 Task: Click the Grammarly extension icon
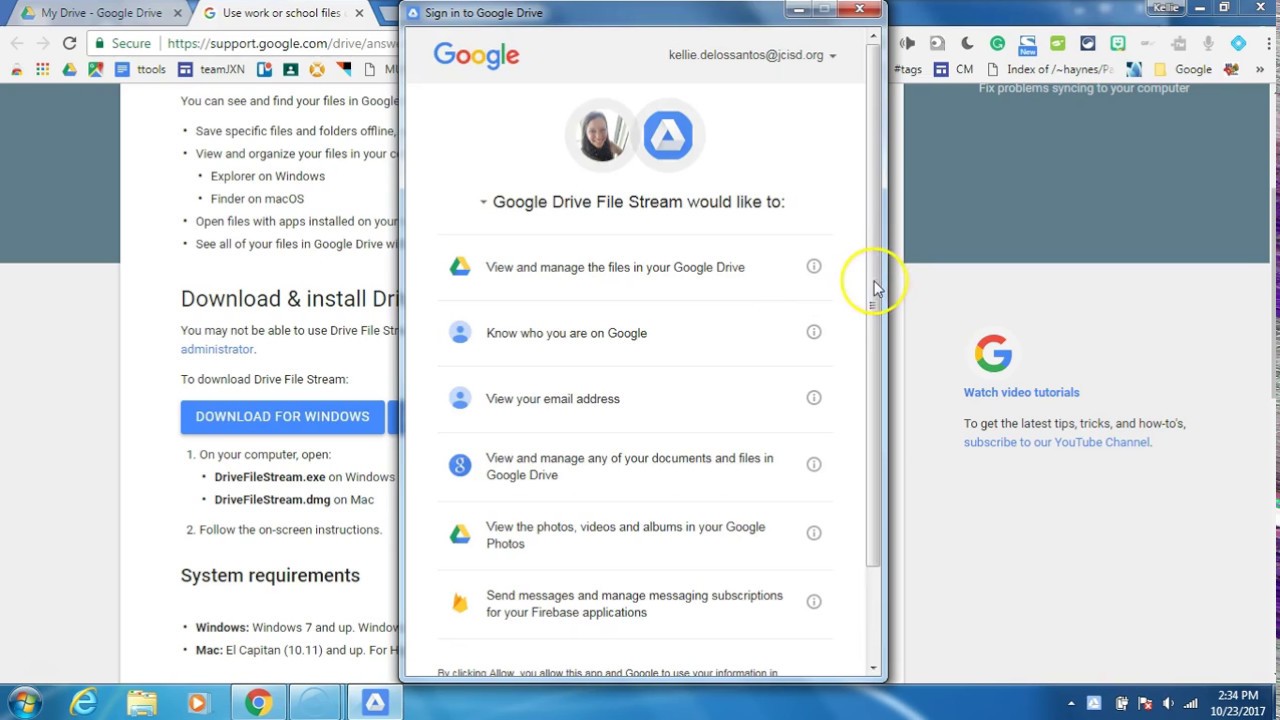pos(997,43)
